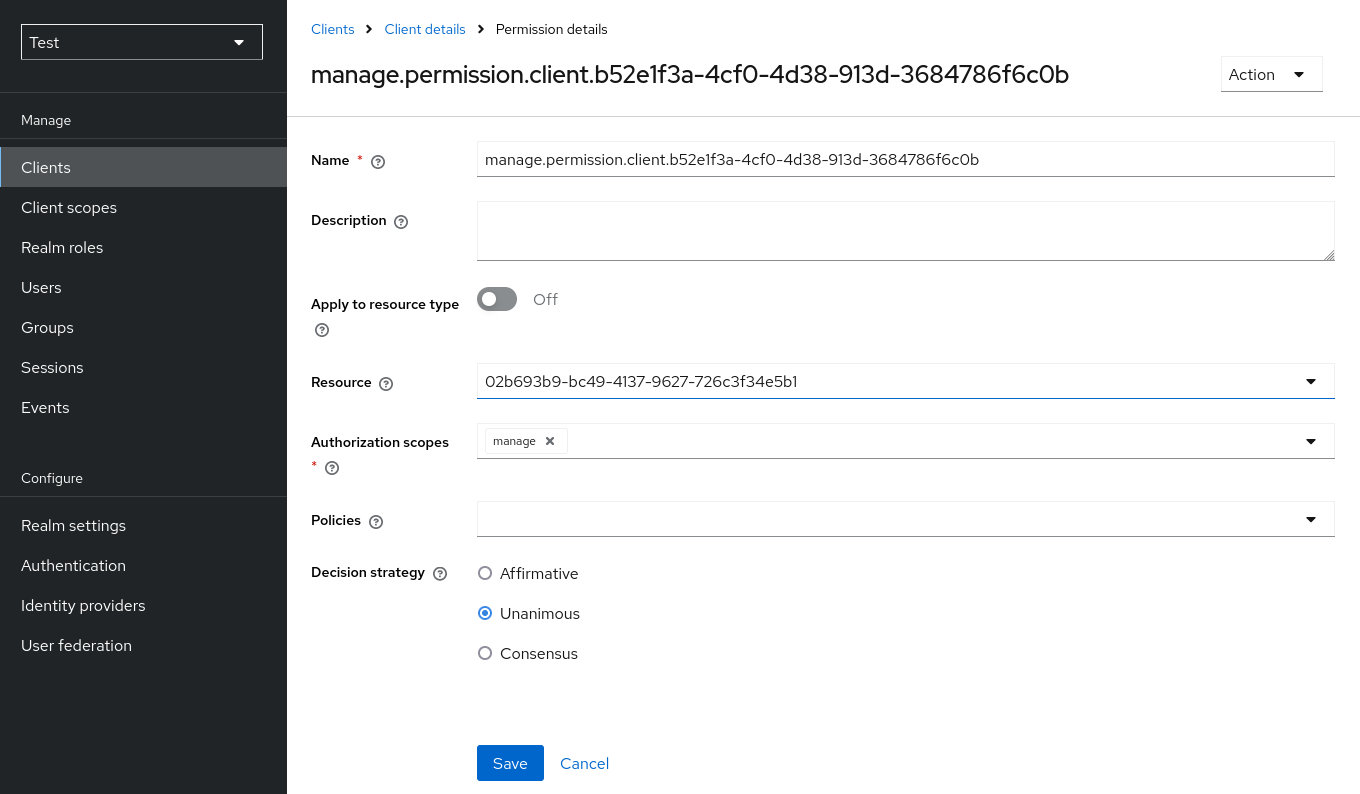Remove the manage authorization scope chip
The height and width of the screenshot is (794, 1360).
(x=549, y=440)
